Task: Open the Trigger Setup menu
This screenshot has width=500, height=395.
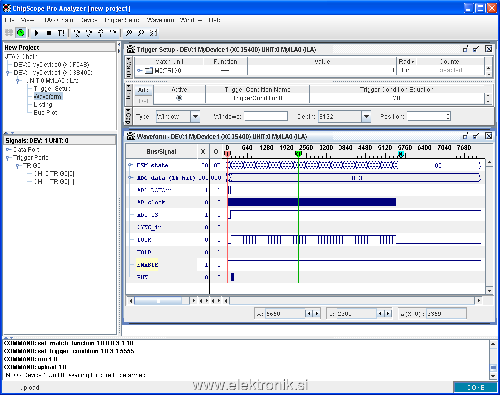Action: pos(122,20)
